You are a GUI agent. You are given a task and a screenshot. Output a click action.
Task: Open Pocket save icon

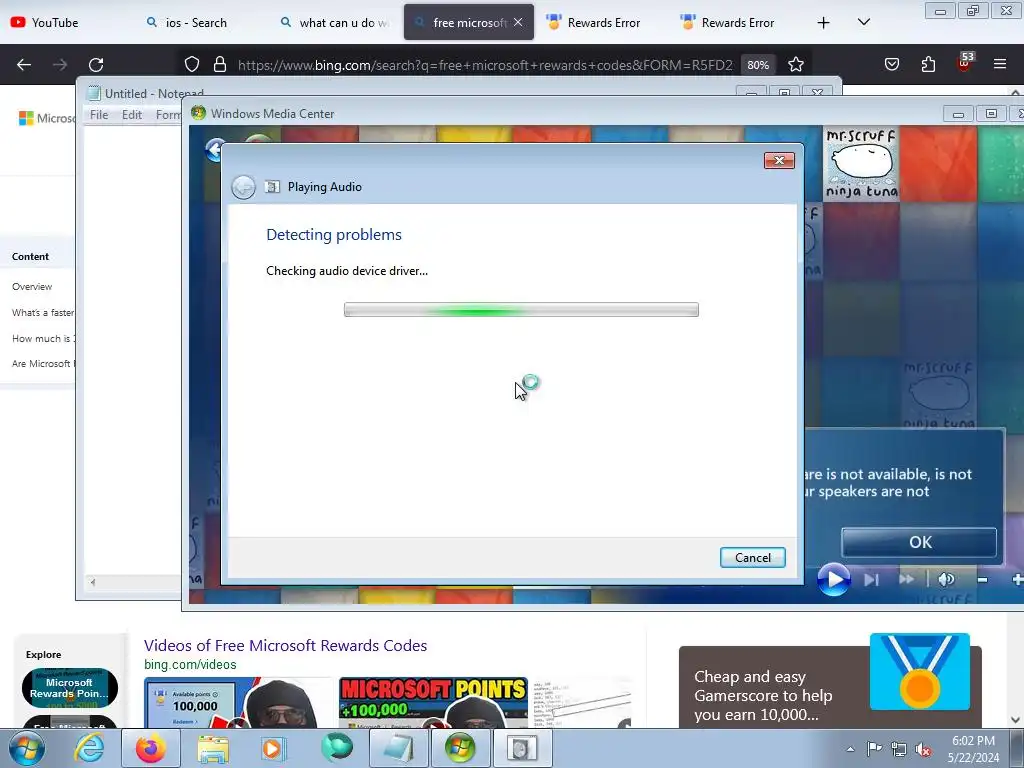pos(891,64)
